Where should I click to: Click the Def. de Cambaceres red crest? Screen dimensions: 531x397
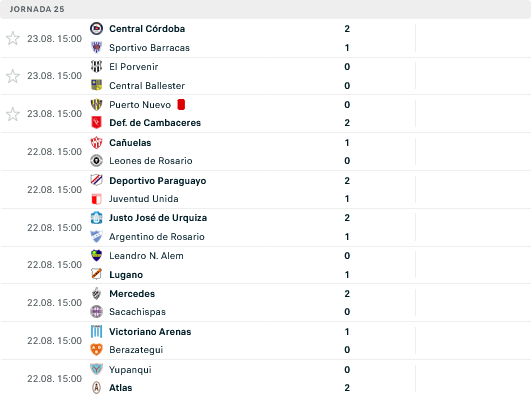click(97, 123)
